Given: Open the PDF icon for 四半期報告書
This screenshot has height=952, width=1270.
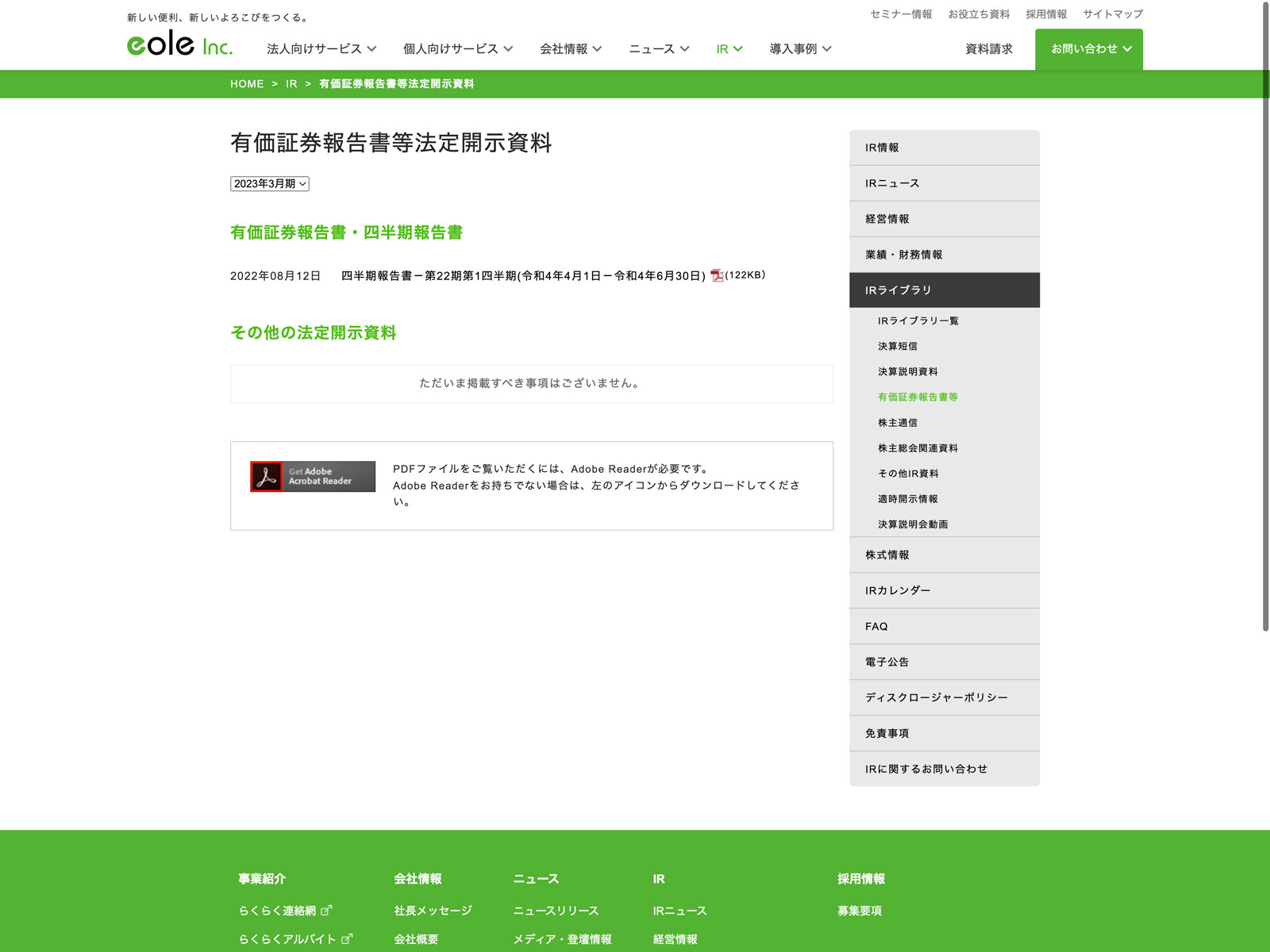Looking at the screenshot, I should pos(717,275).
